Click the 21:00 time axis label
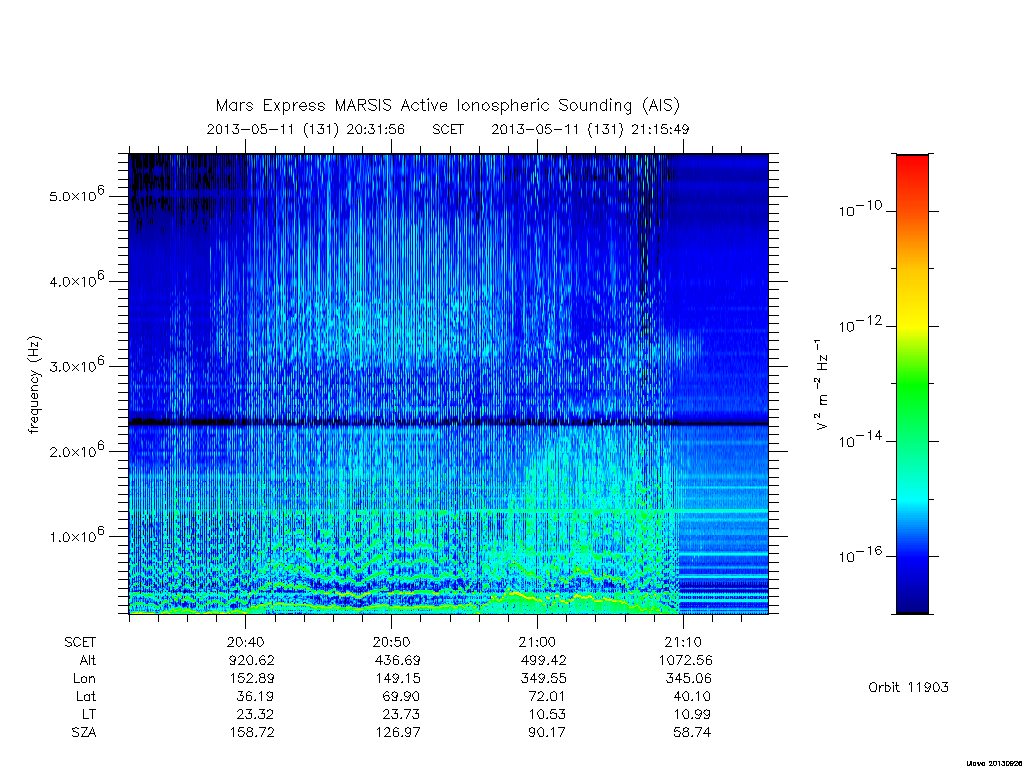This screenshot has width=1024, height=768. tap(537, 642)
